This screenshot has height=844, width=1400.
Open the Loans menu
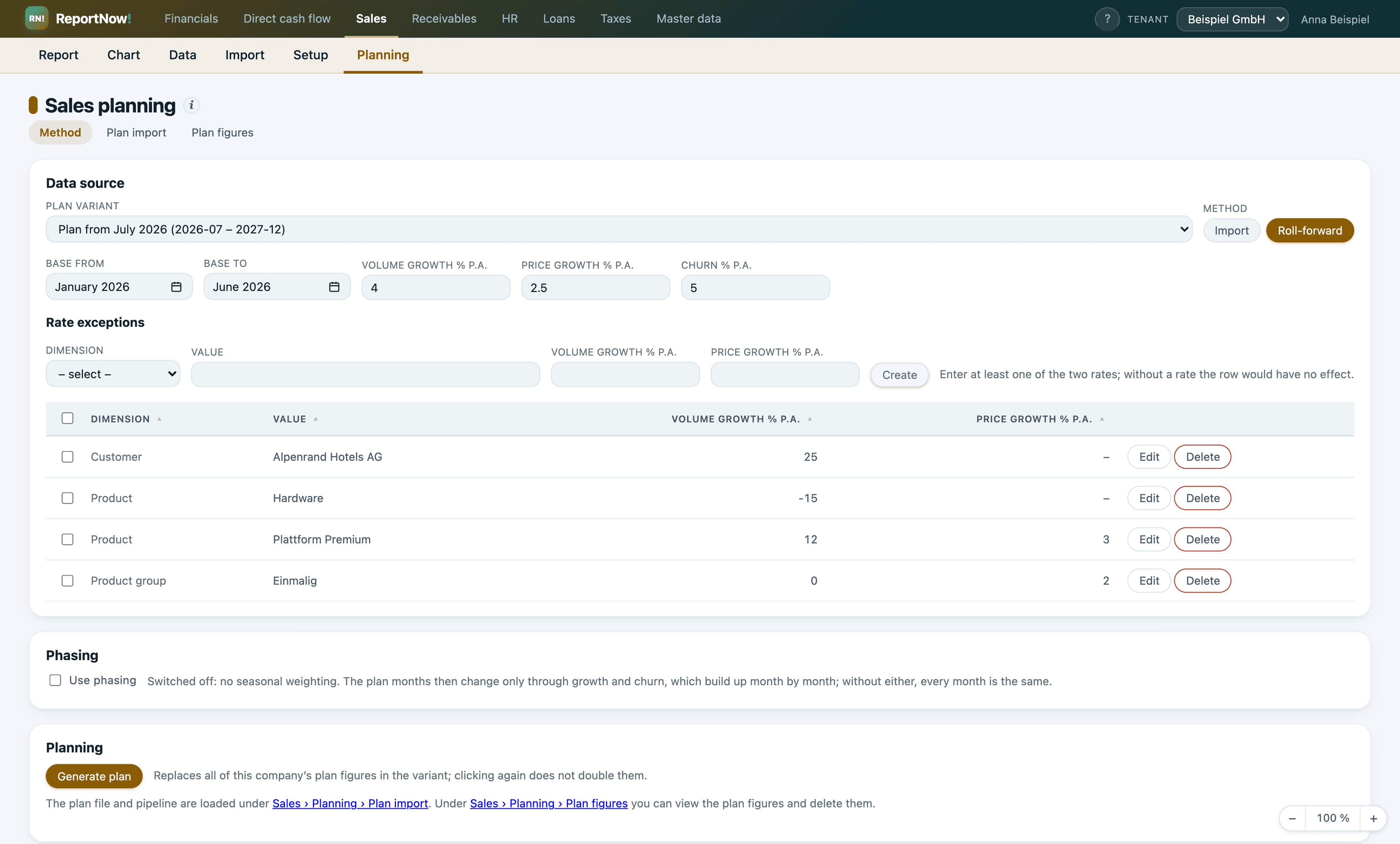pos(559,19)
